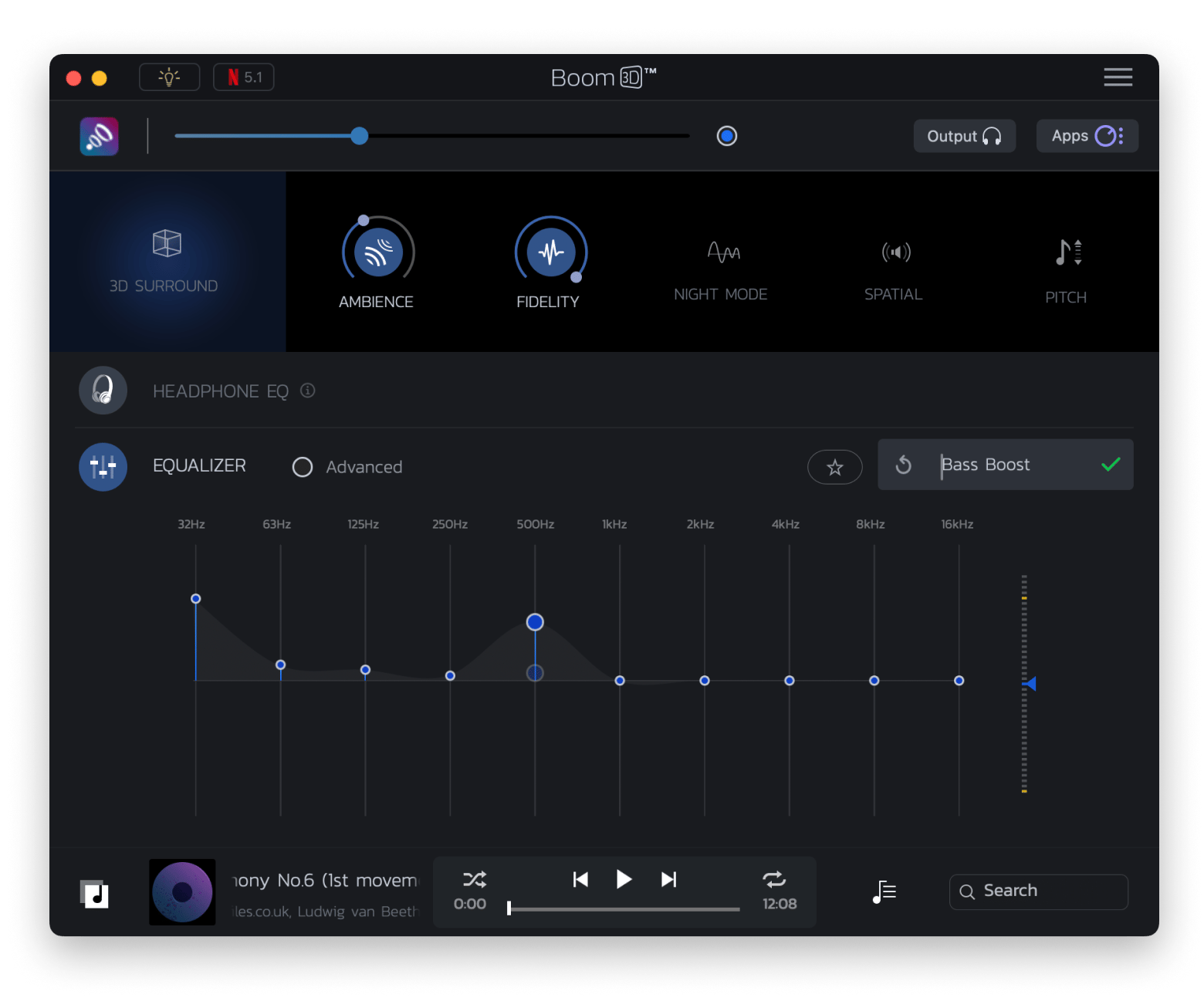Click the star favorite preset button
Viewport: 1204px width, 1008px height.
tap(834, 467)
